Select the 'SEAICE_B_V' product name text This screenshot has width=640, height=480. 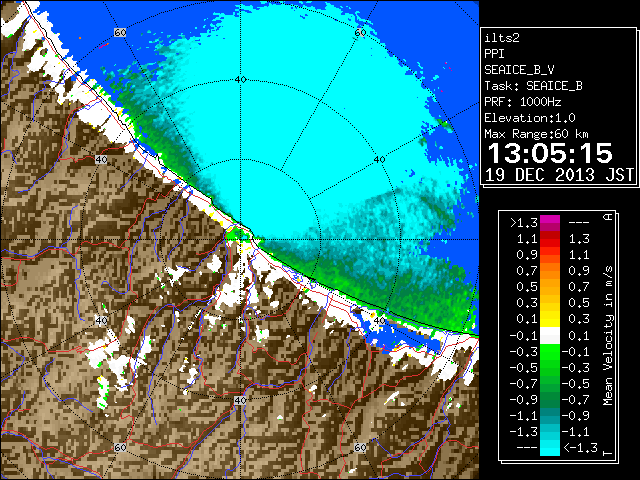pyautogui.click(x=519, y=70)
